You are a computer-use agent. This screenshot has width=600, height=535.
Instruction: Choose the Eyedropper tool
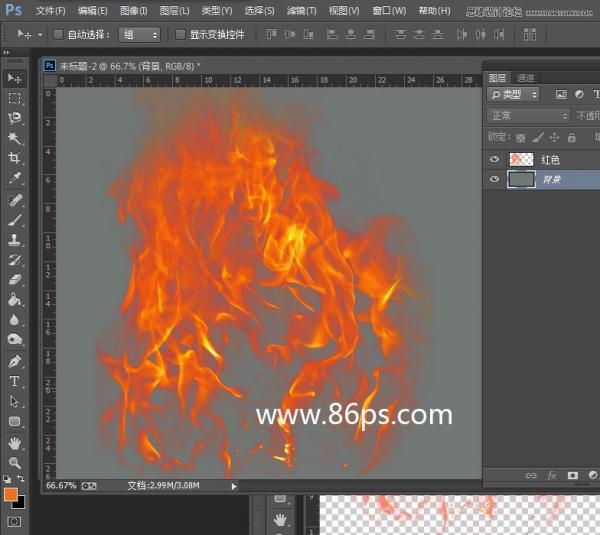15,178
